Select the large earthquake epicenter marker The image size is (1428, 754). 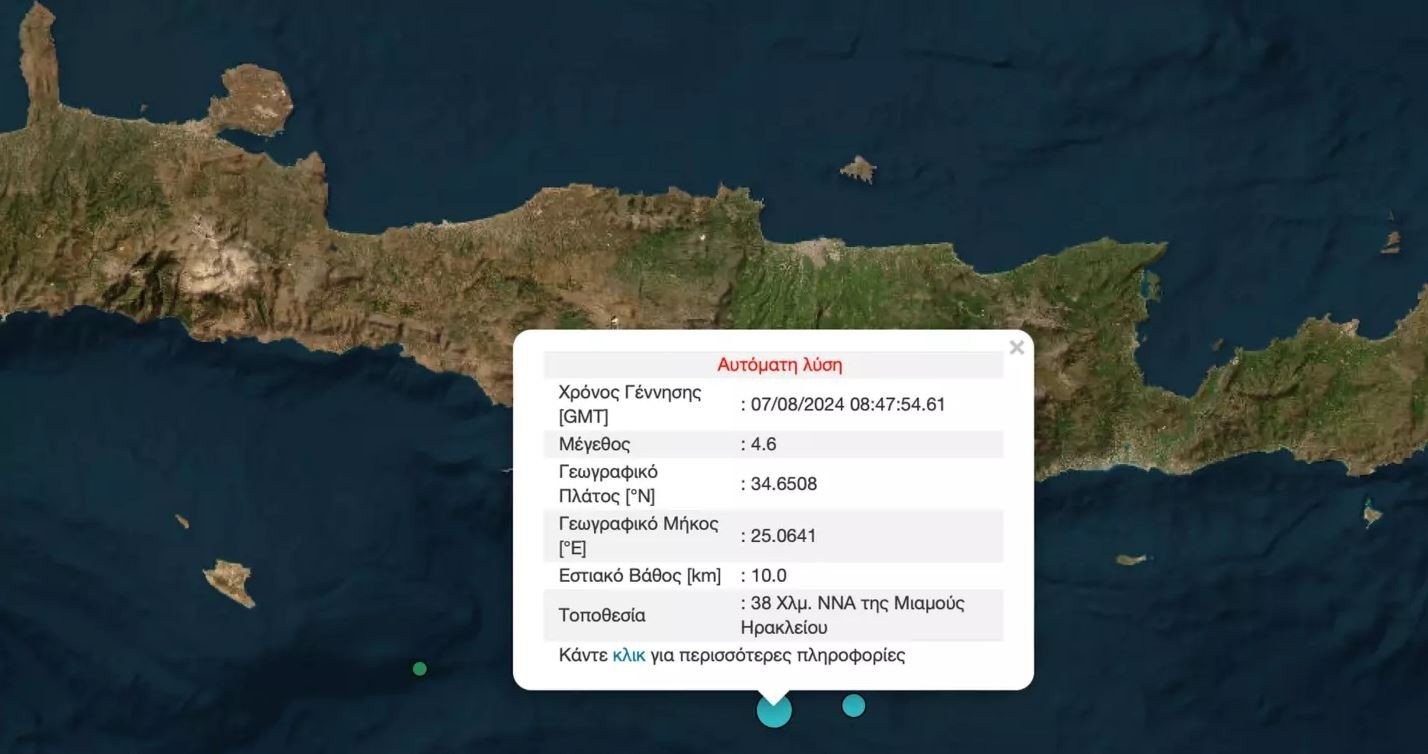tap(772, 710)
